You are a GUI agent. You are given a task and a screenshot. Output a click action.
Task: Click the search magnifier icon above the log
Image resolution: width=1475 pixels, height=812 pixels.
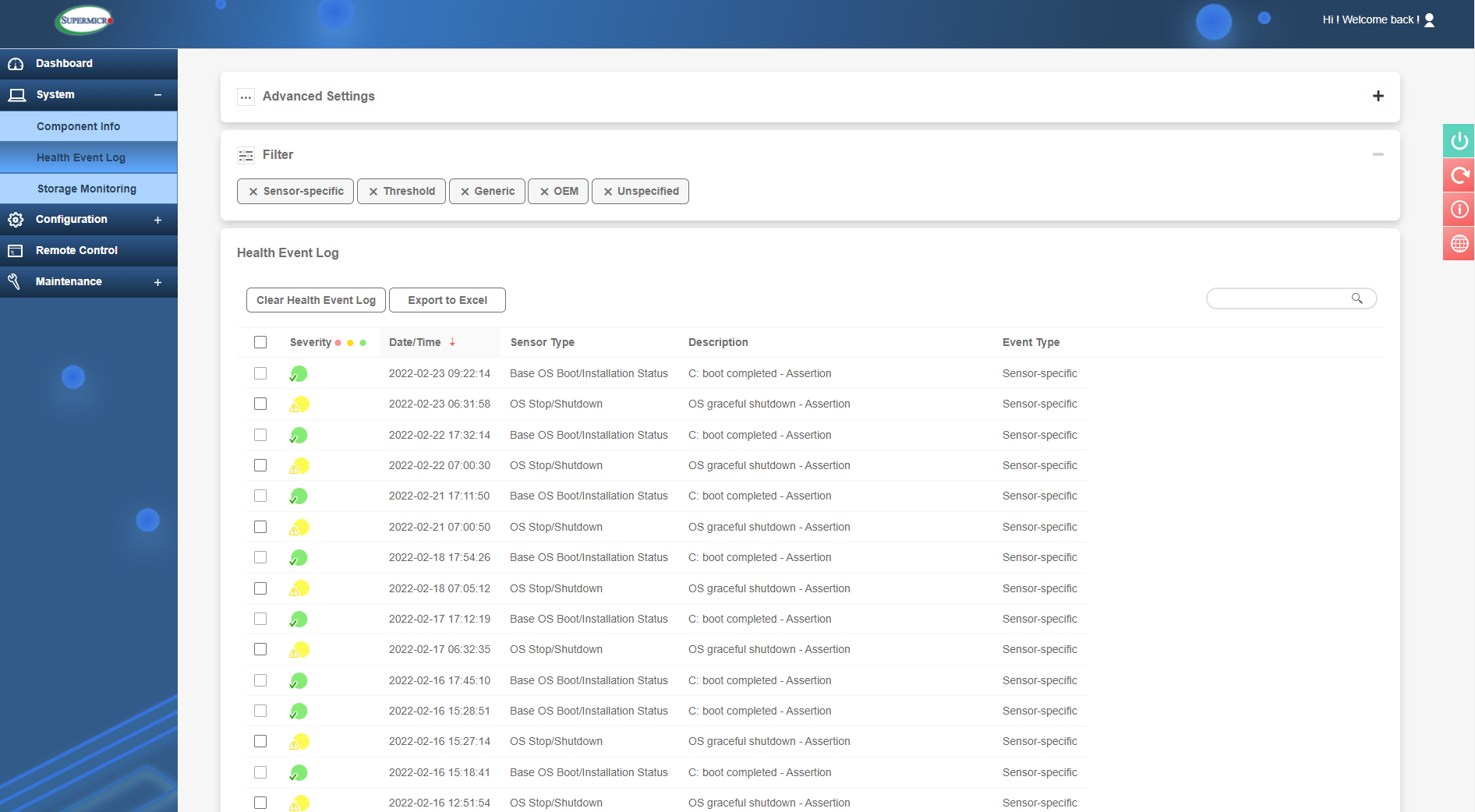(1357, 298)
